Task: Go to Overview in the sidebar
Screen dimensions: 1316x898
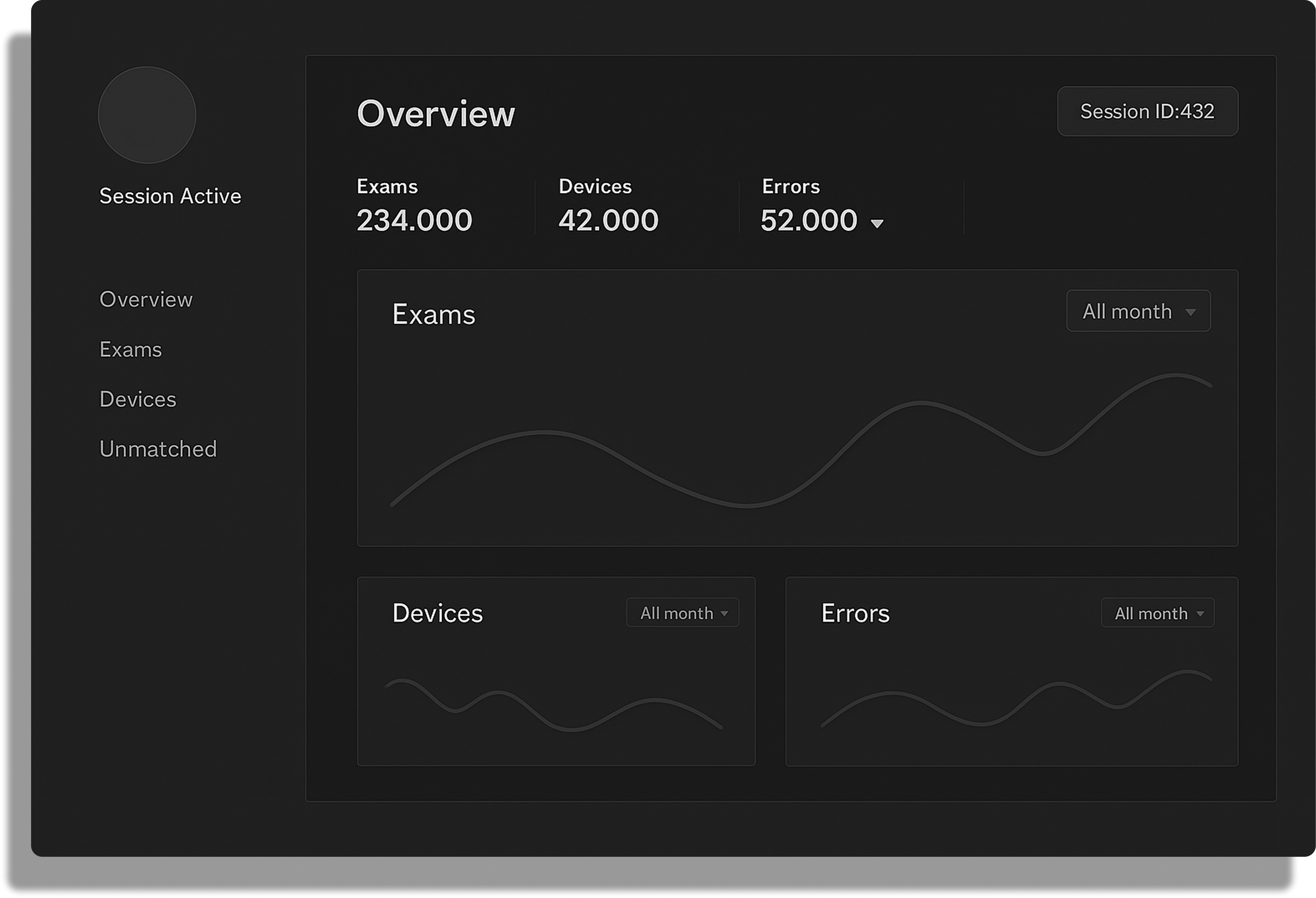Action: tap(146, 299)
